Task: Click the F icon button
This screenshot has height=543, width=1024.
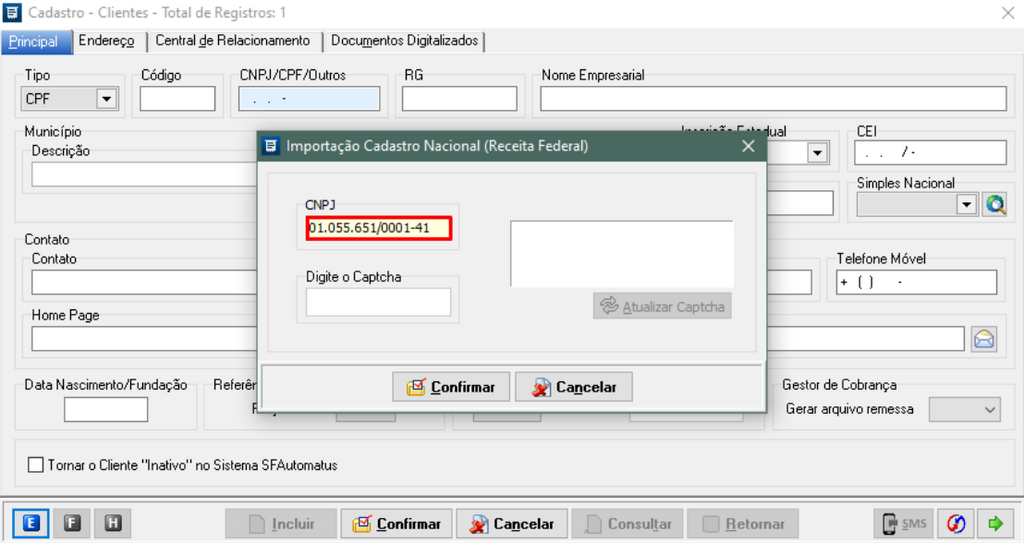Action: point(71,523)
